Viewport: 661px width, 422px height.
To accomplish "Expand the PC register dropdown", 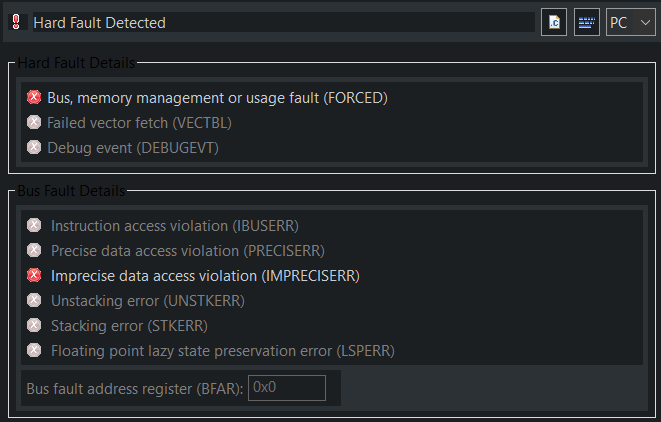I will [x=645, y=22].
